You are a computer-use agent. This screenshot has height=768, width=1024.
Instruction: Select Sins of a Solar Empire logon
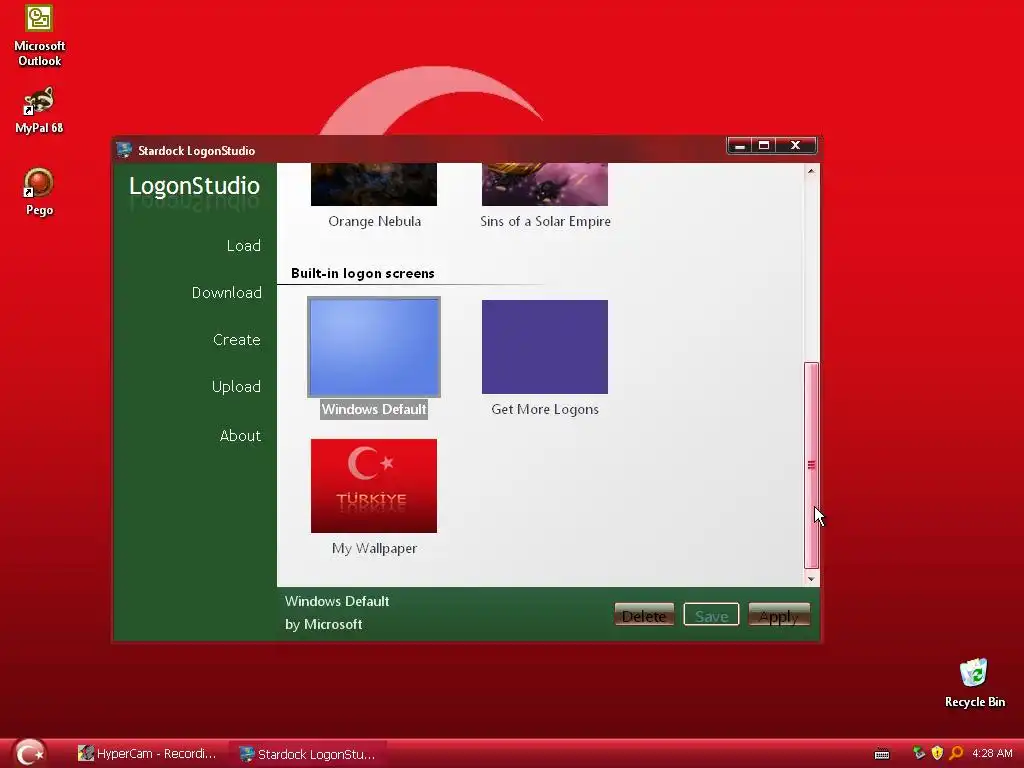pyautogui.click(x=545, y=184)
